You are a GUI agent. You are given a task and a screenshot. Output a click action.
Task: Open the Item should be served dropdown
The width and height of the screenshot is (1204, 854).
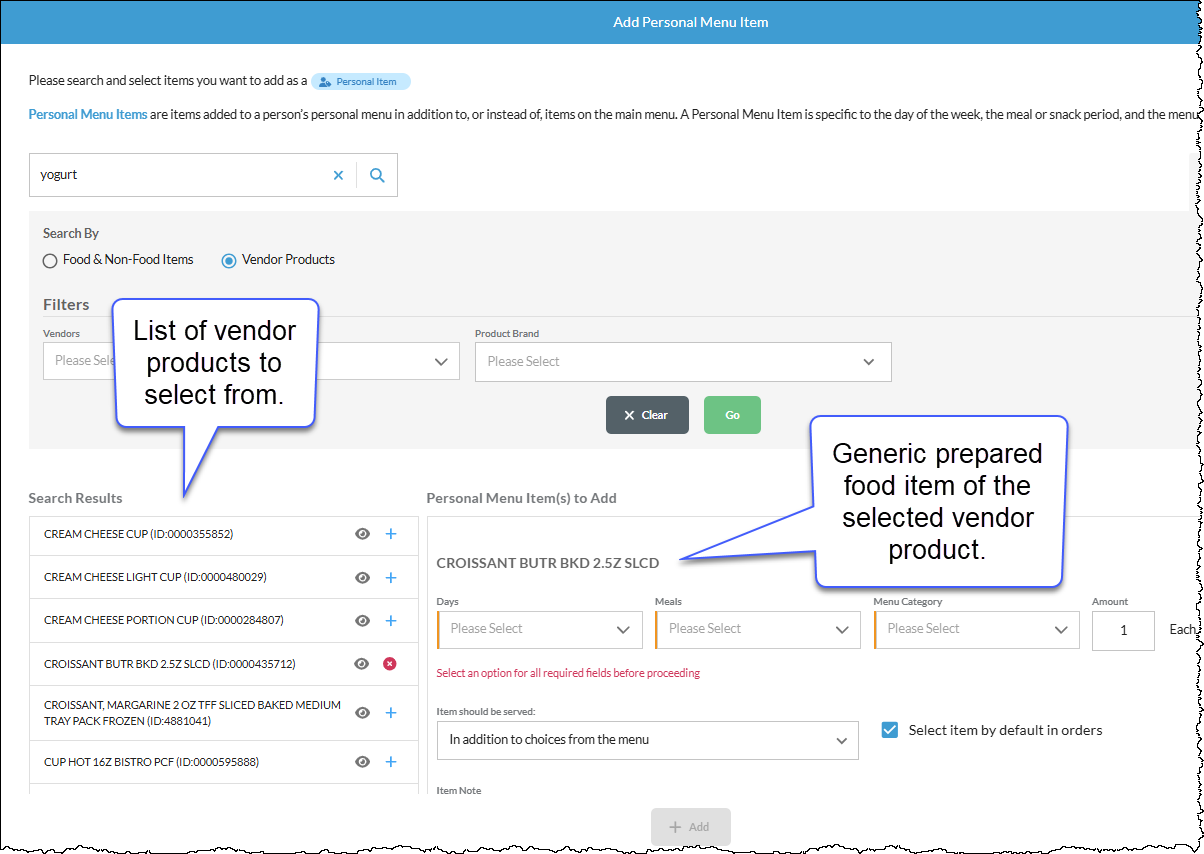pos(648,740)
